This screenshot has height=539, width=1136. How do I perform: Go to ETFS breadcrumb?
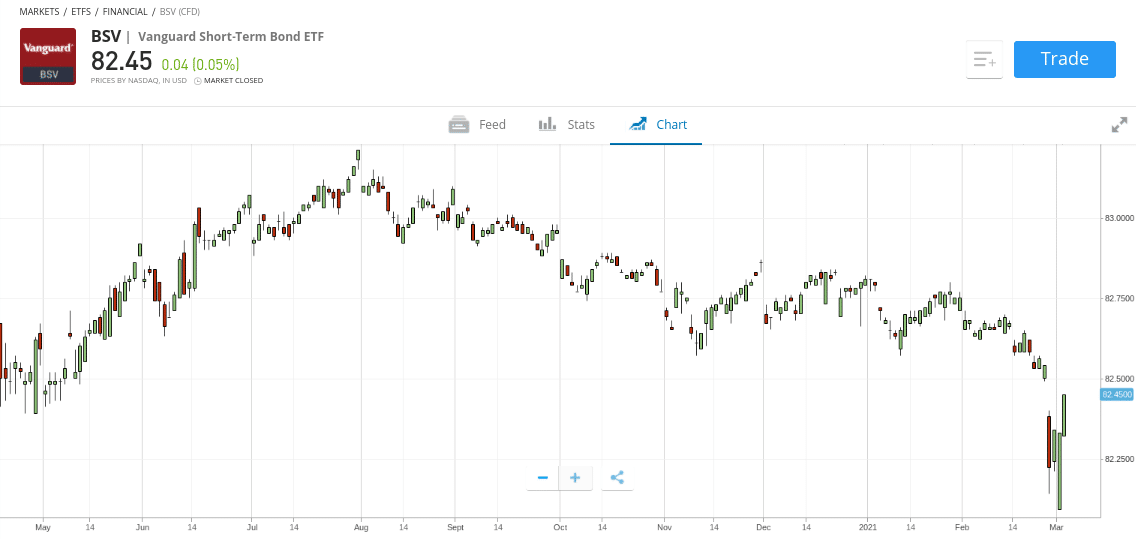coord(81,12)
